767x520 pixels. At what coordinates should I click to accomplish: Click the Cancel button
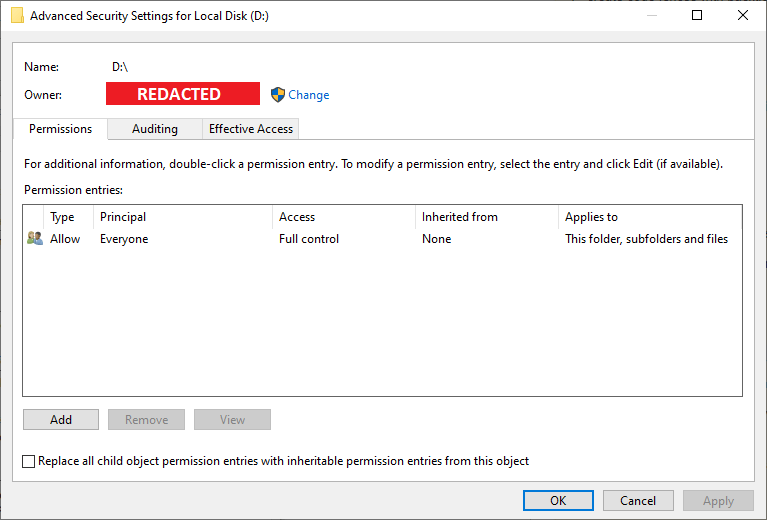pos(638,501)
